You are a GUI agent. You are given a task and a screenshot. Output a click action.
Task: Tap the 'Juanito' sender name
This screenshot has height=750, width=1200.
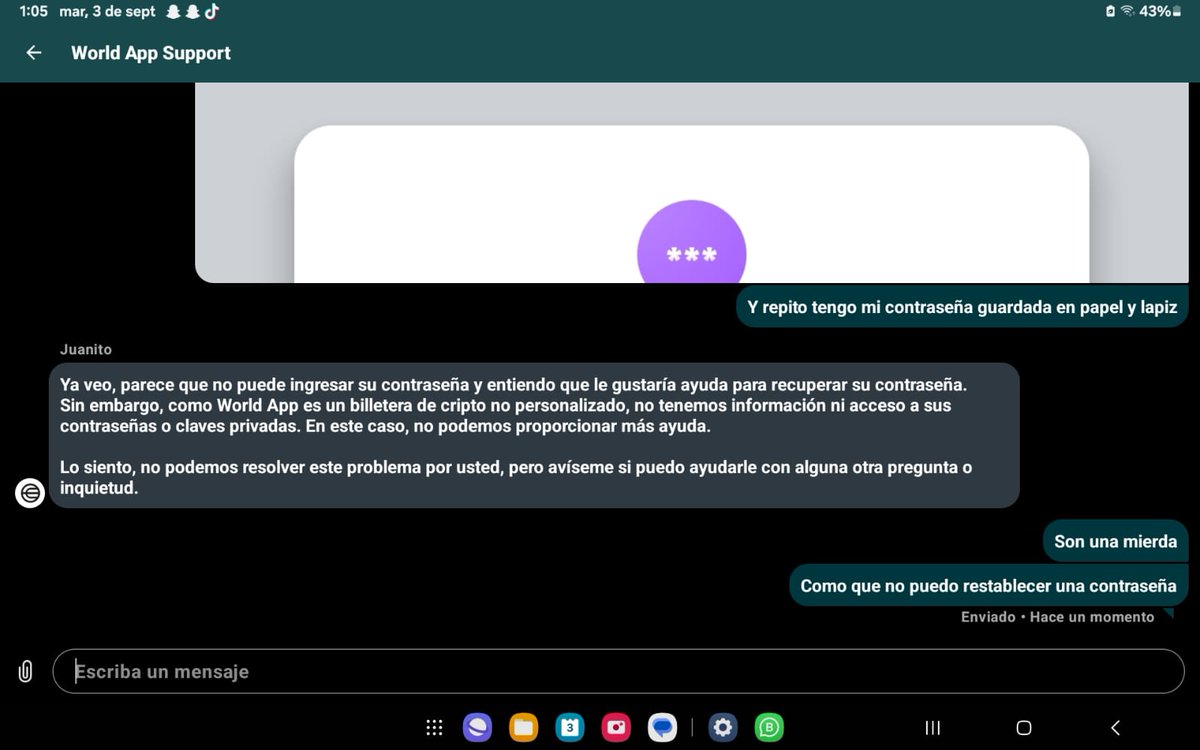point(85,349)
